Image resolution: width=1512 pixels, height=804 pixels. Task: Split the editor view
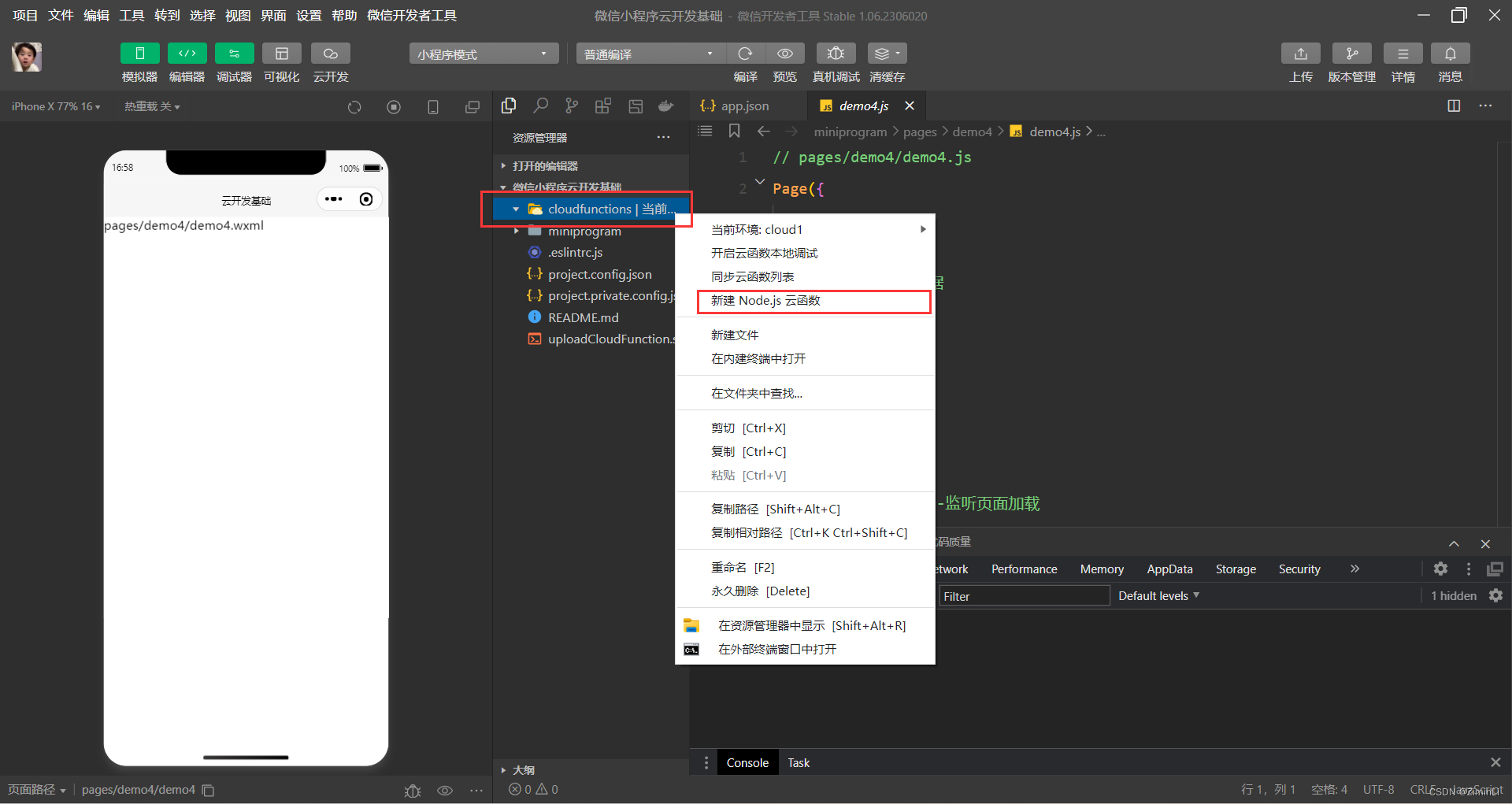point(1454,106)
